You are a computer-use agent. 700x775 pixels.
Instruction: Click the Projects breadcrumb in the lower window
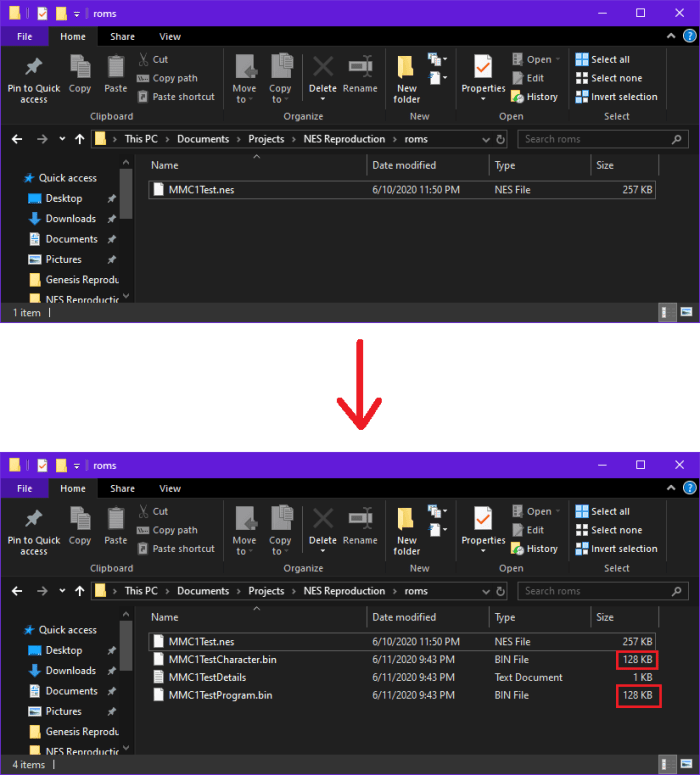pos(266,591)
